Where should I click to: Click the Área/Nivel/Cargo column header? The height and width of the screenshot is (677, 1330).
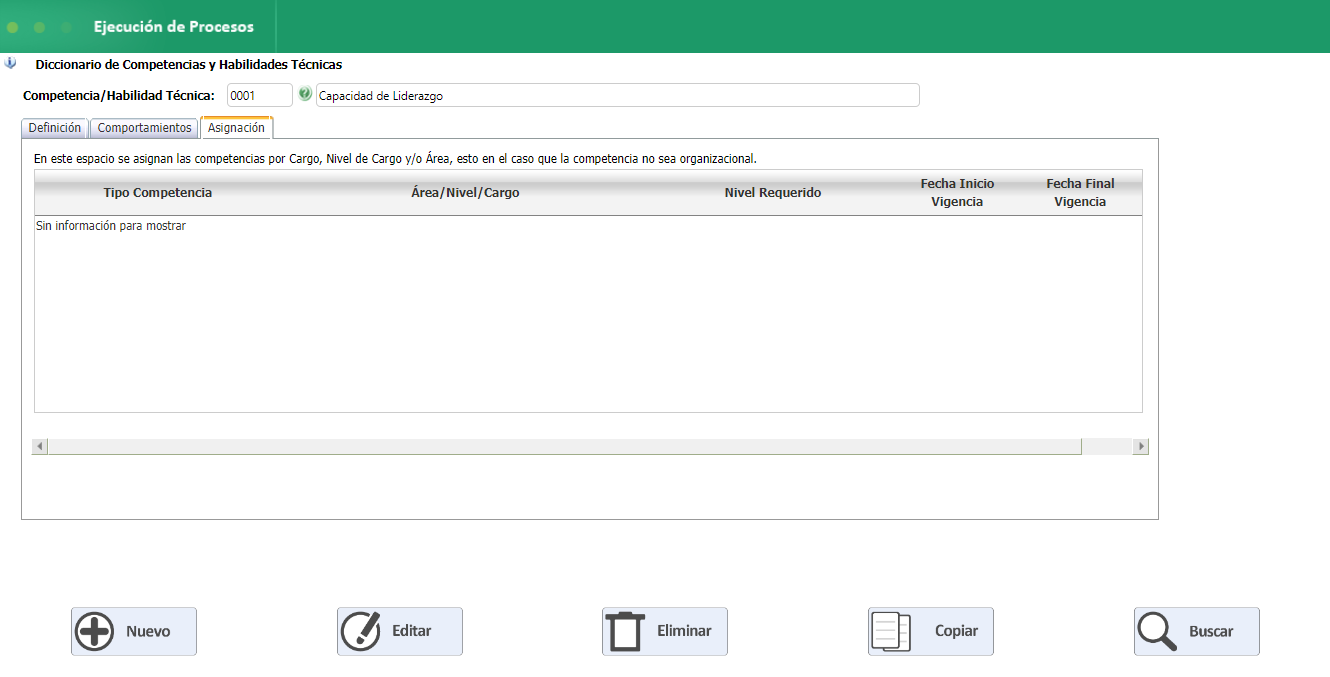point(465,193)
